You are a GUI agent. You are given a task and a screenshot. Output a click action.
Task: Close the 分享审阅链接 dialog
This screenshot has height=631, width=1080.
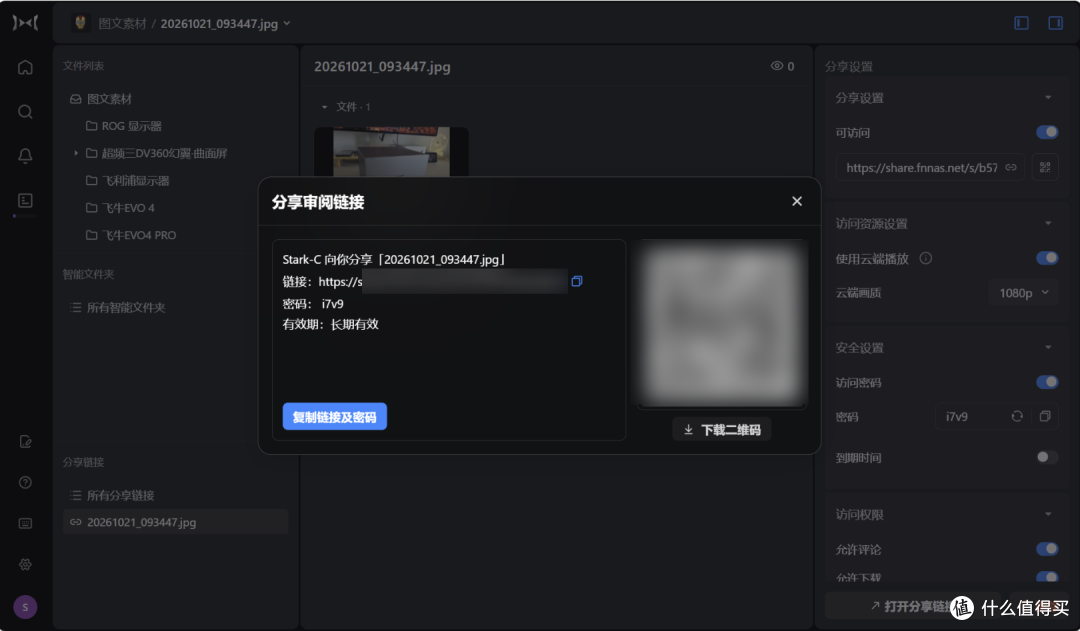[x=797, y=201]
